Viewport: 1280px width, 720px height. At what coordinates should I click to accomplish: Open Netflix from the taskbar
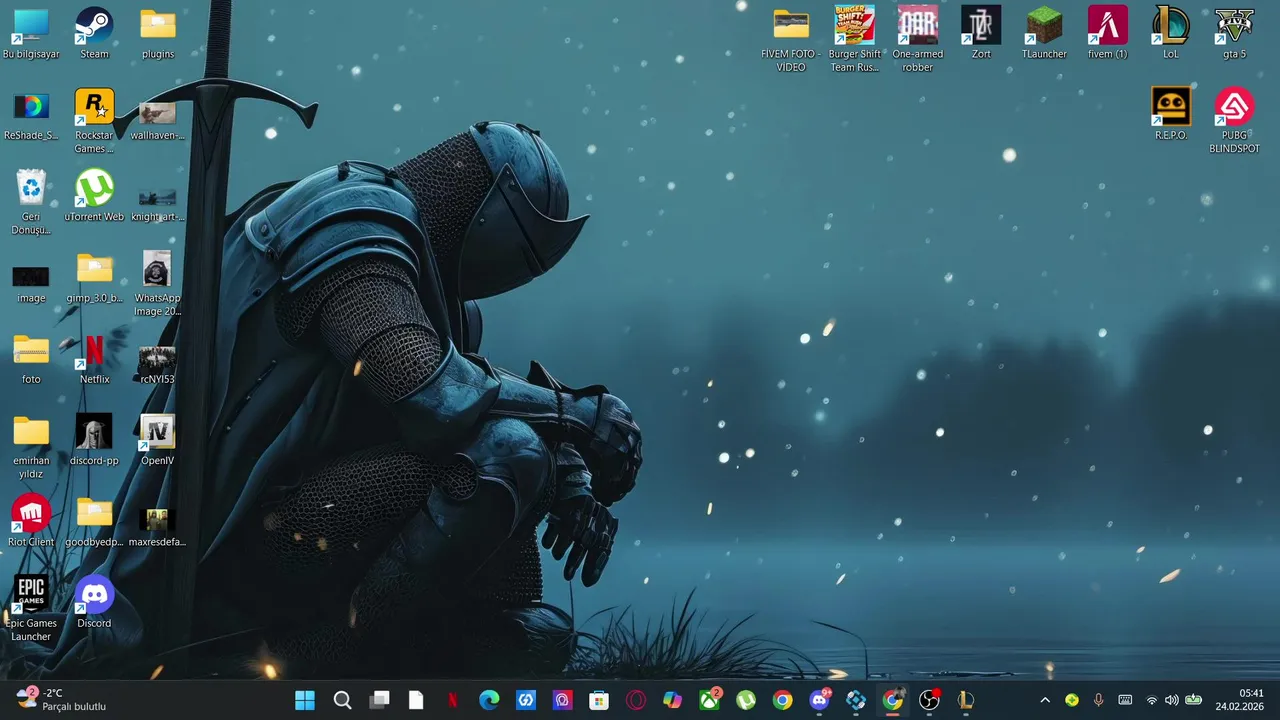point(452,700)
